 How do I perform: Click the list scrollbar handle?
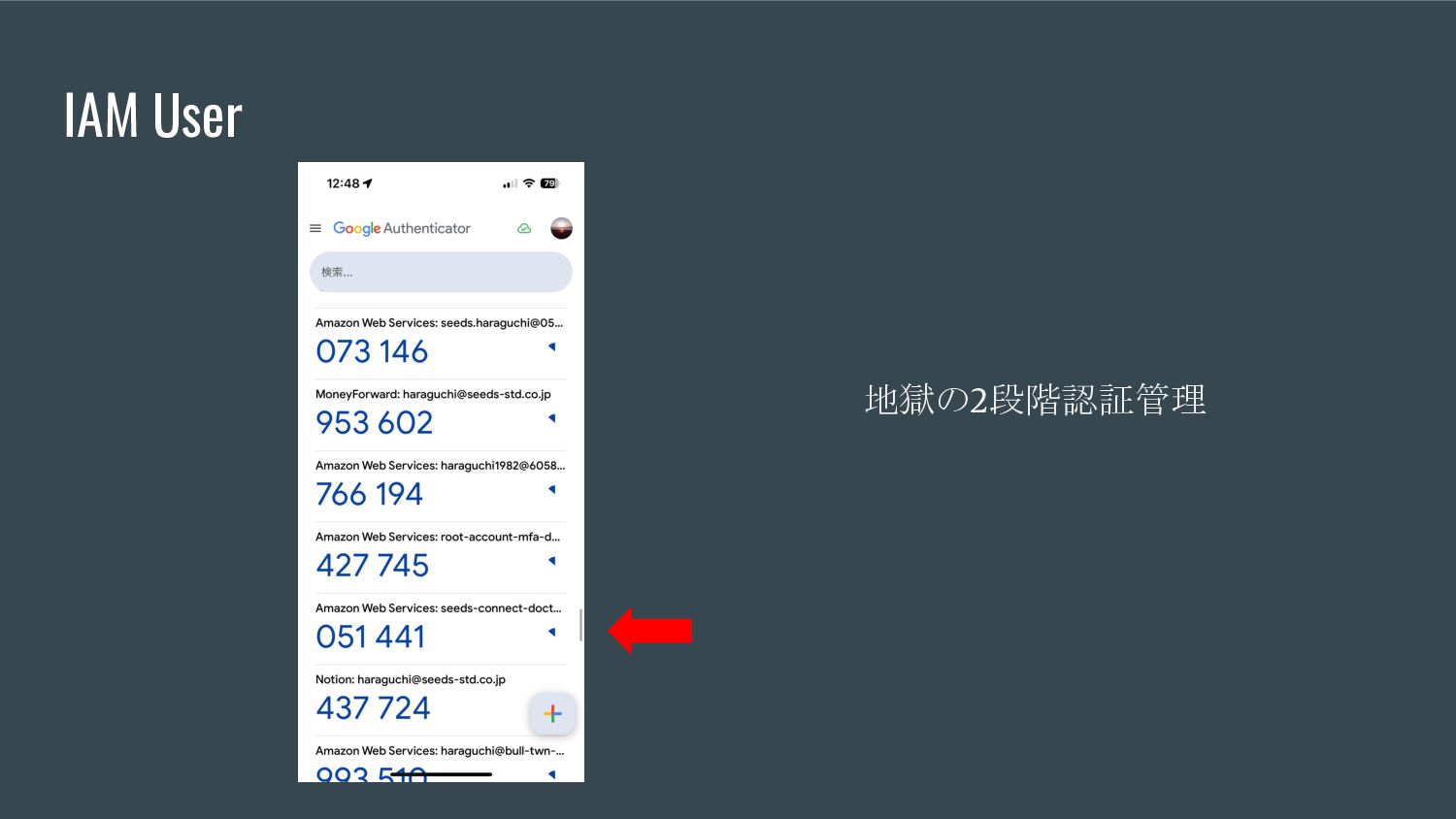(x=580, y=625)
